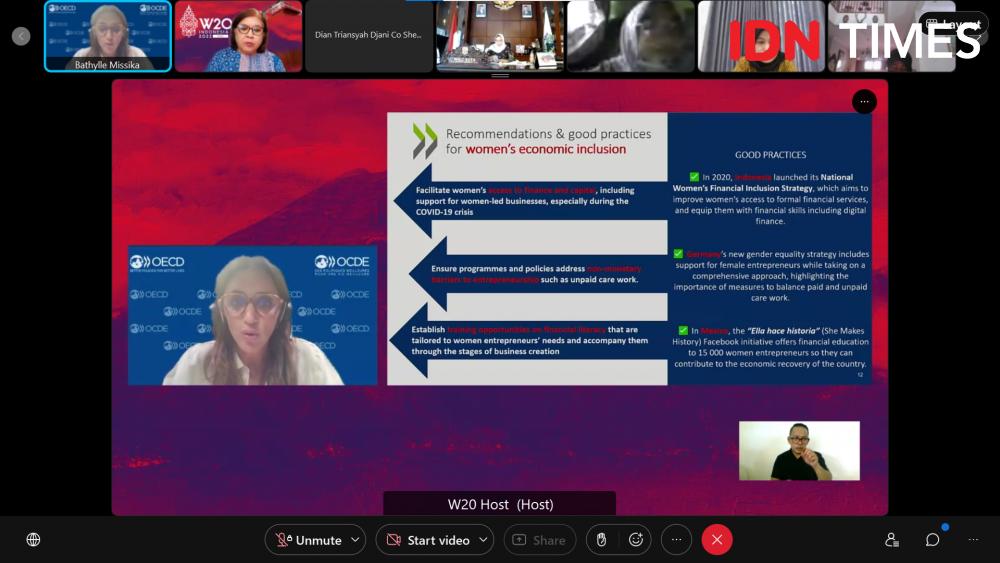The width and height of the screenshot is (1000, 563).
Task: Select Bathylle Missika video thumbnail
Action: click(108, 36)
